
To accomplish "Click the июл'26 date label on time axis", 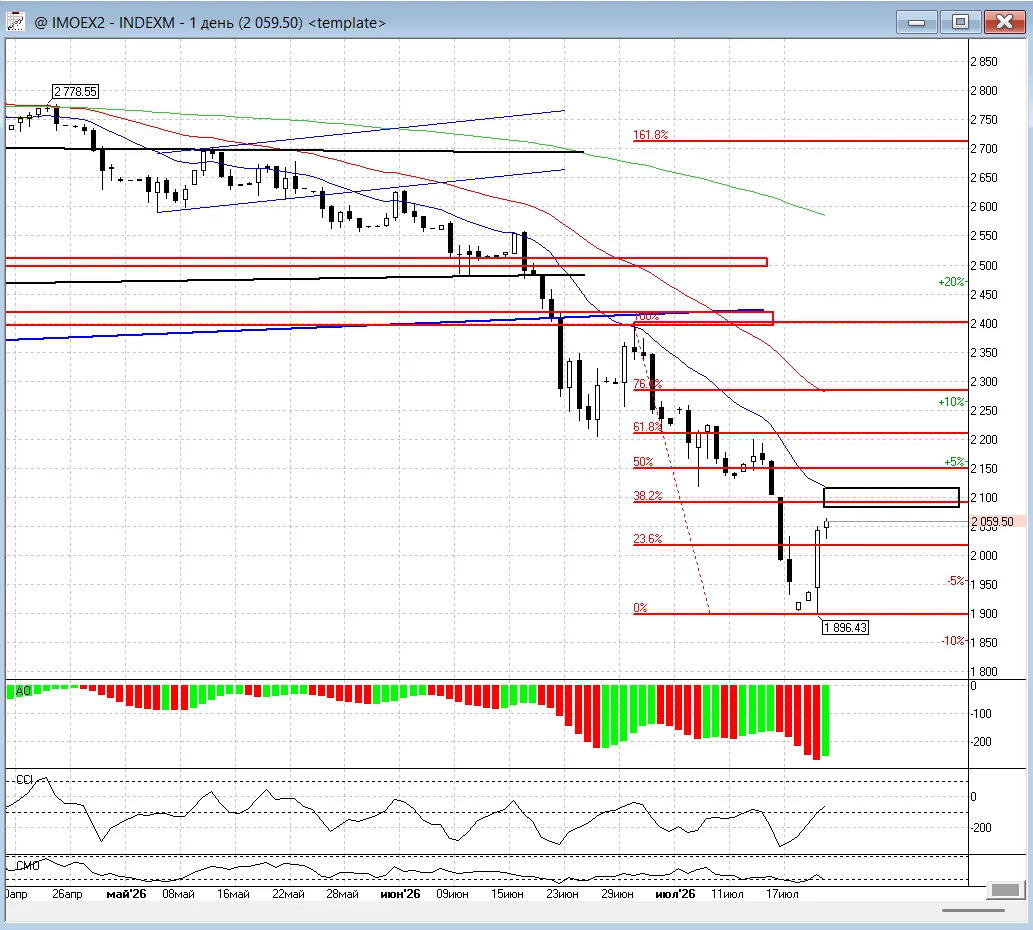I will (675, 894).
